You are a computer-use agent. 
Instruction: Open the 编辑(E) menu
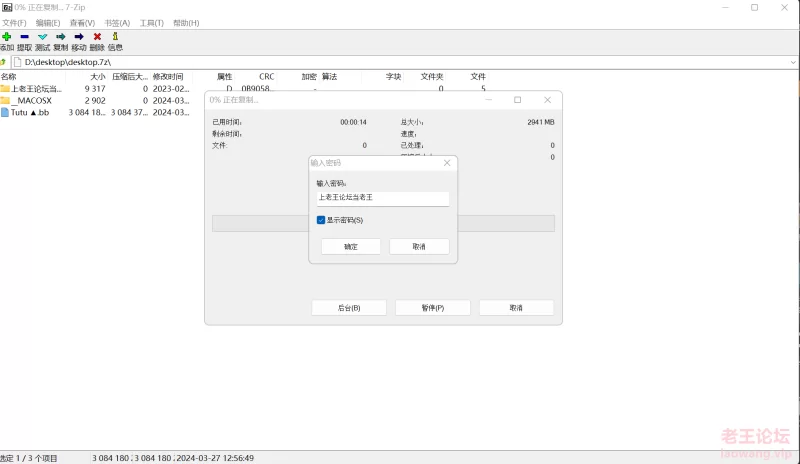(x=48, y=23)
